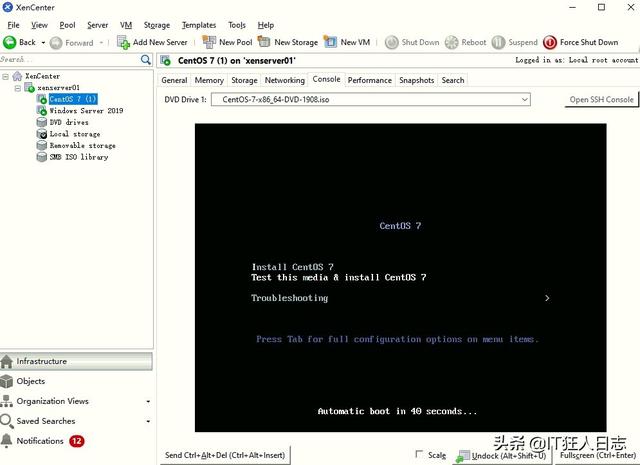This screenshot has height=465, width=640.
Task: Click the search input field
Action: (x=70, y=60)
